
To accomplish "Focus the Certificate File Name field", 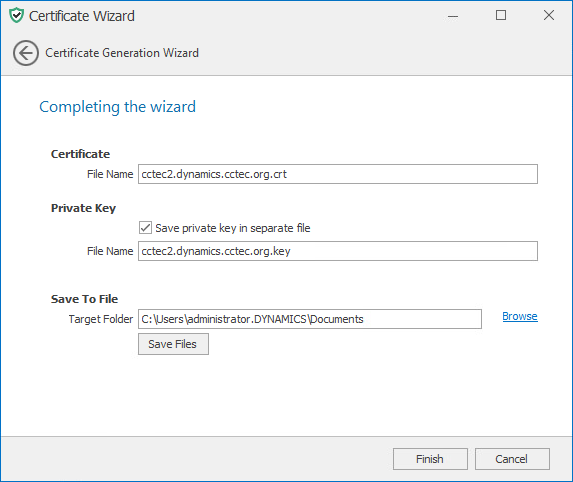I will pyautogui.click(x=338, y=174).
